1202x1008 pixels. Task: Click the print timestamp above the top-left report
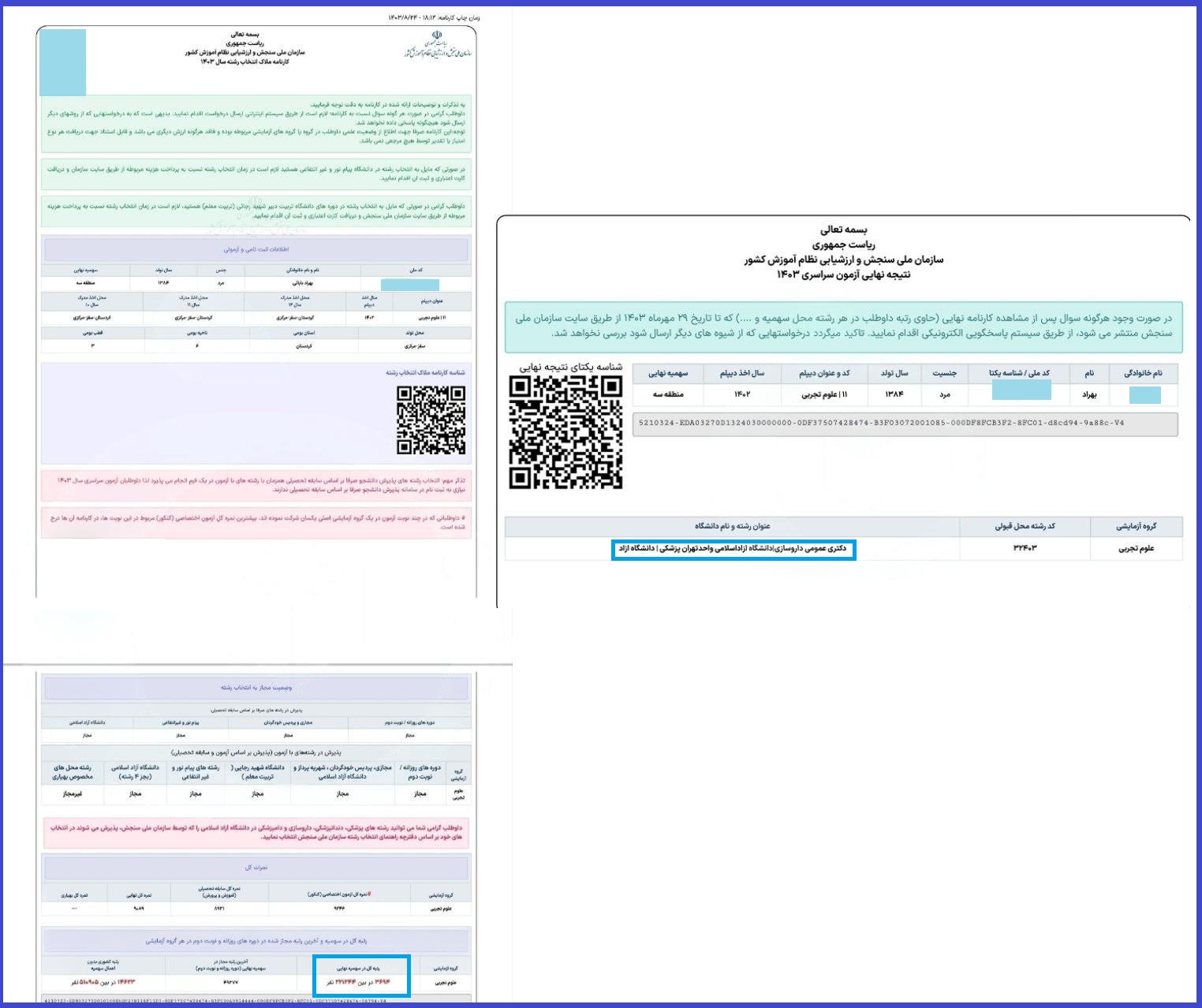click(x=434, y=17)
